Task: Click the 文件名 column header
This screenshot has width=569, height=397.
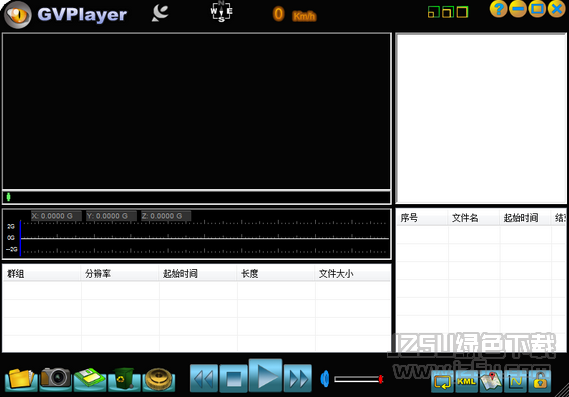Action: point(465,218)
